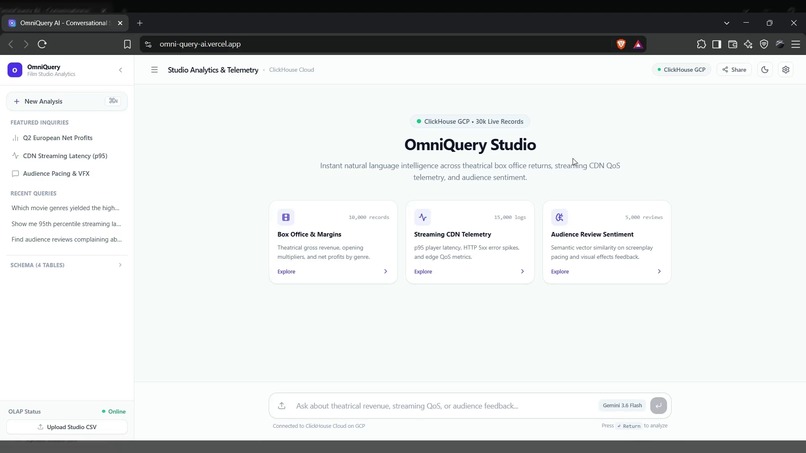Image resolution: width=806 pixels, height=453 pixels.
Task: Click the Online OLAP status indicator
Action: pos(114,411)
